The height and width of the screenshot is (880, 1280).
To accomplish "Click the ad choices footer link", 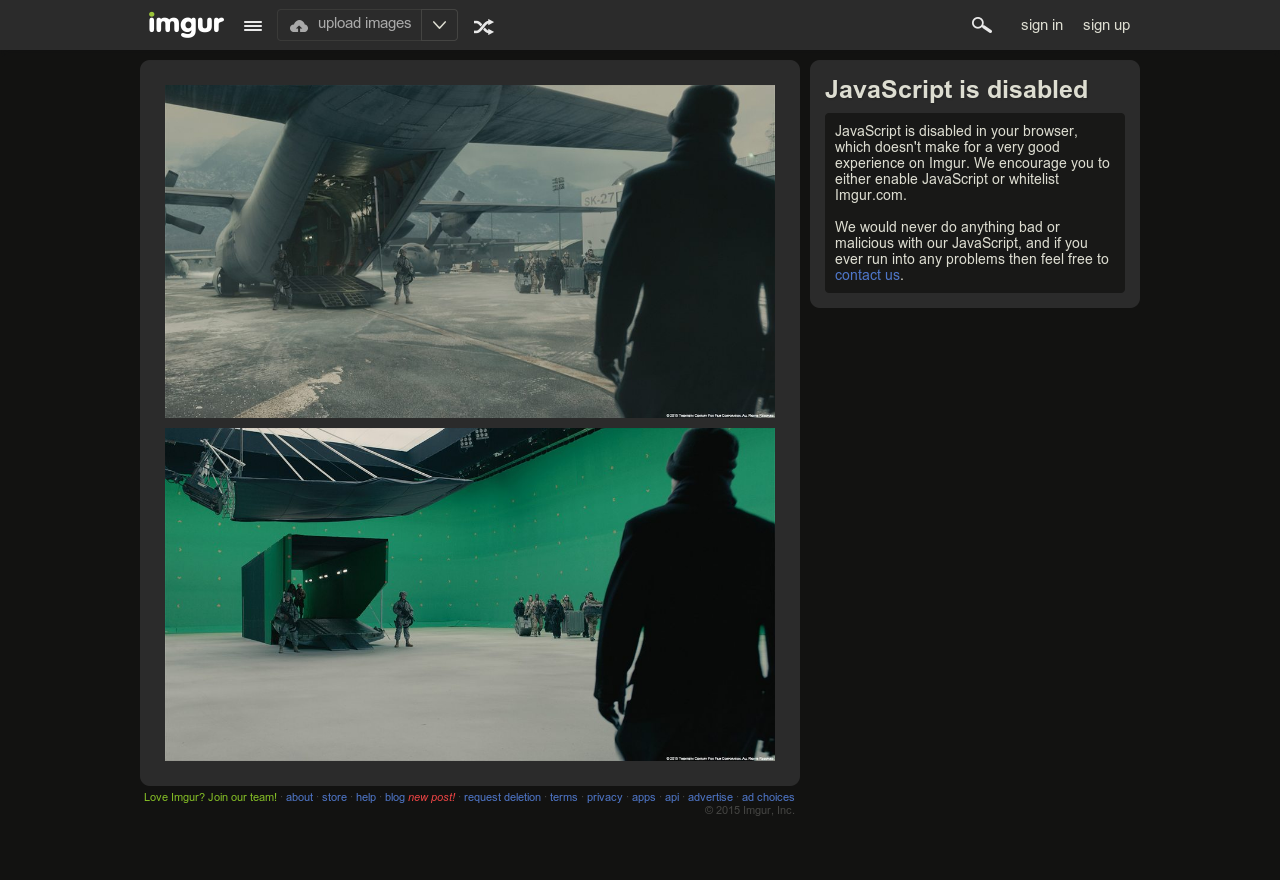I will click(768, 797).
